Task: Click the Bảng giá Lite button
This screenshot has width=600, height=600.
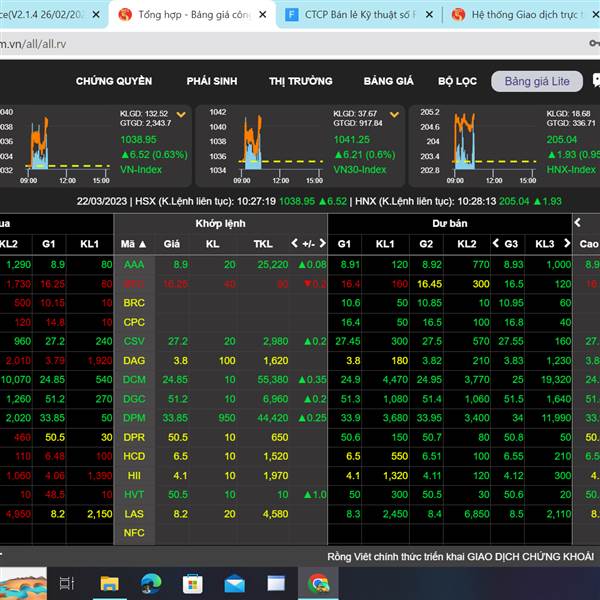Action: 537,81
